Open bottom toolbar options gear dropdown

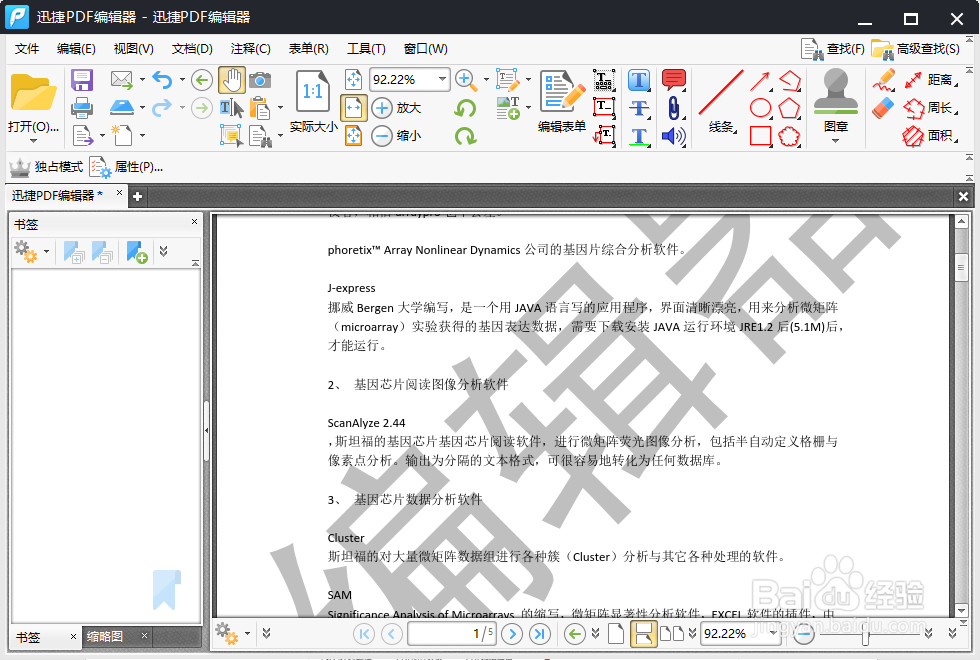[x=248, y=634]
